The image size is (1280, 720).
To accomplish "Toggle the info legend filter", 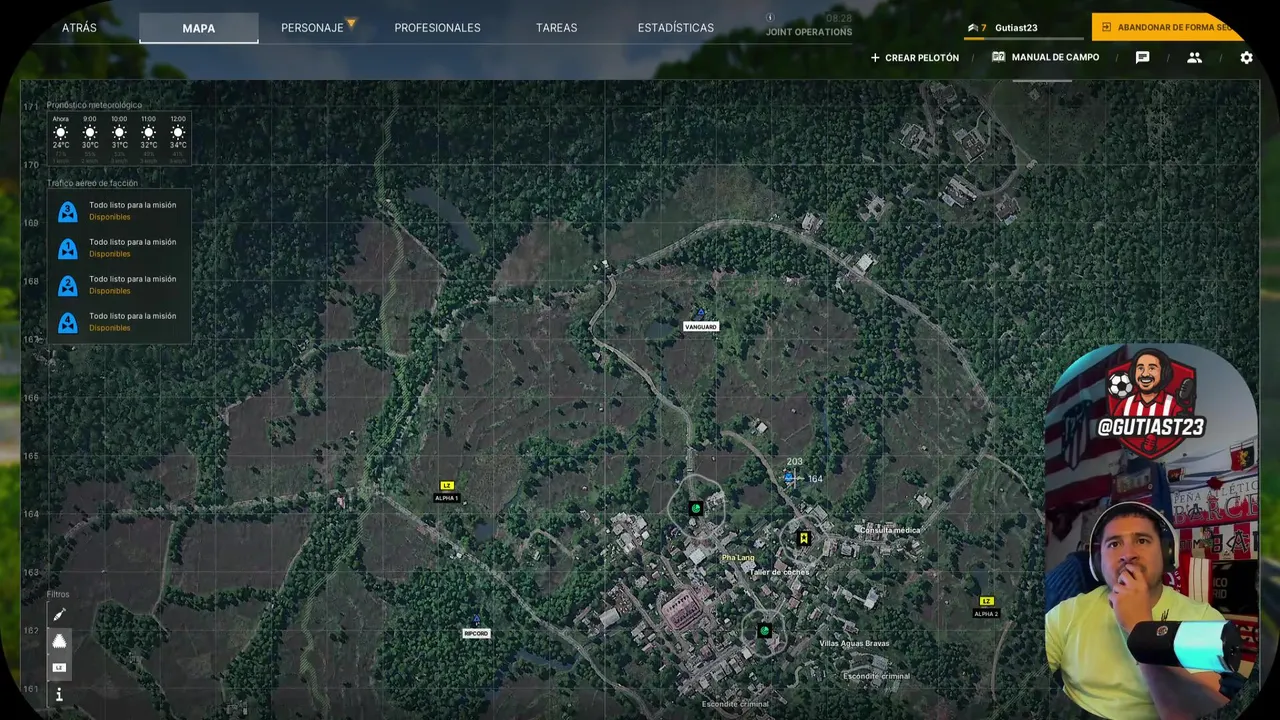I will pyautogui.click(x=59, y=694).
